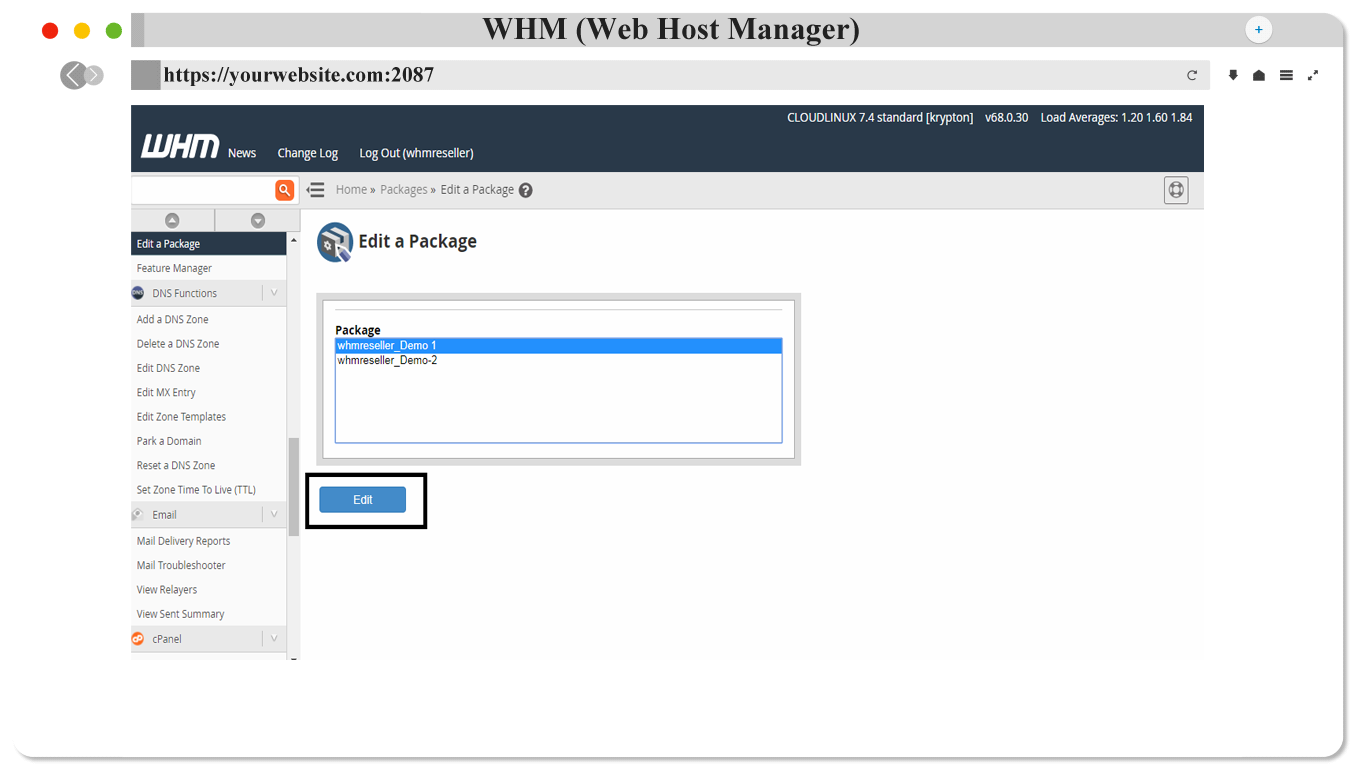The height and width of the screenshot is (769, 1362).
Task: Click the browser back arrow
Action: pos(73,75)
